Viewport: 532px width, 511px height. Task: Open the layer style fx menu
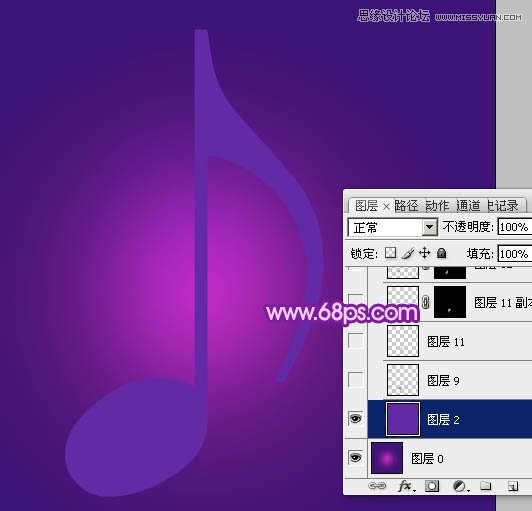[406, 486]
